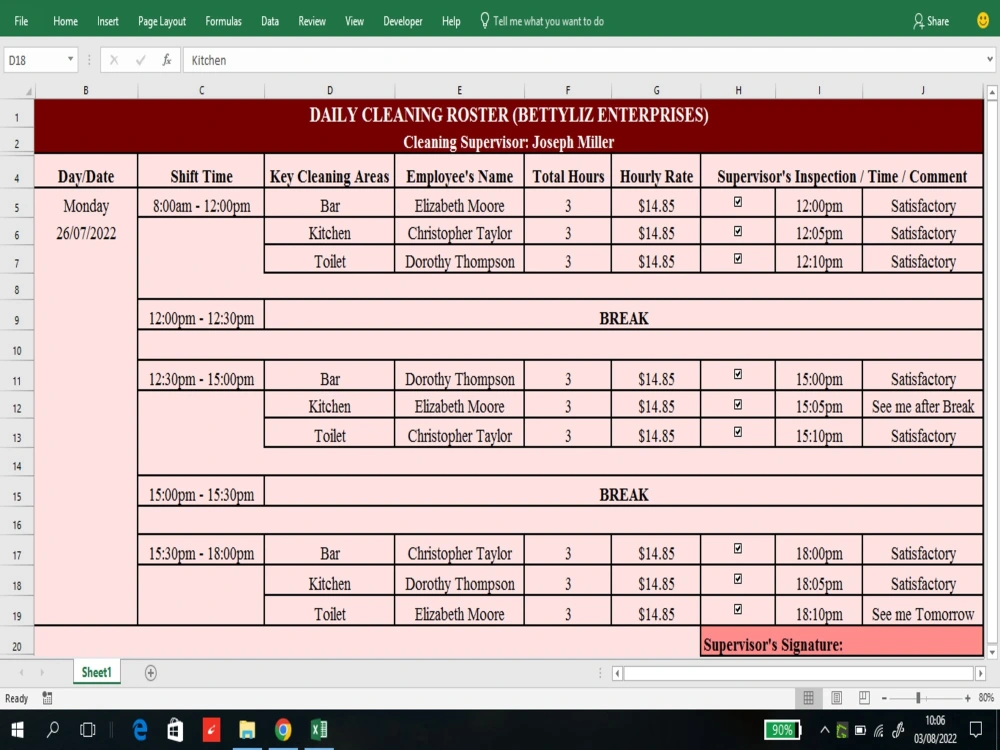The width and height of the screenshot is (1000, 750).
Task: Toggle inspection checkbox for 18:10pm row
Action: [738, 609]
